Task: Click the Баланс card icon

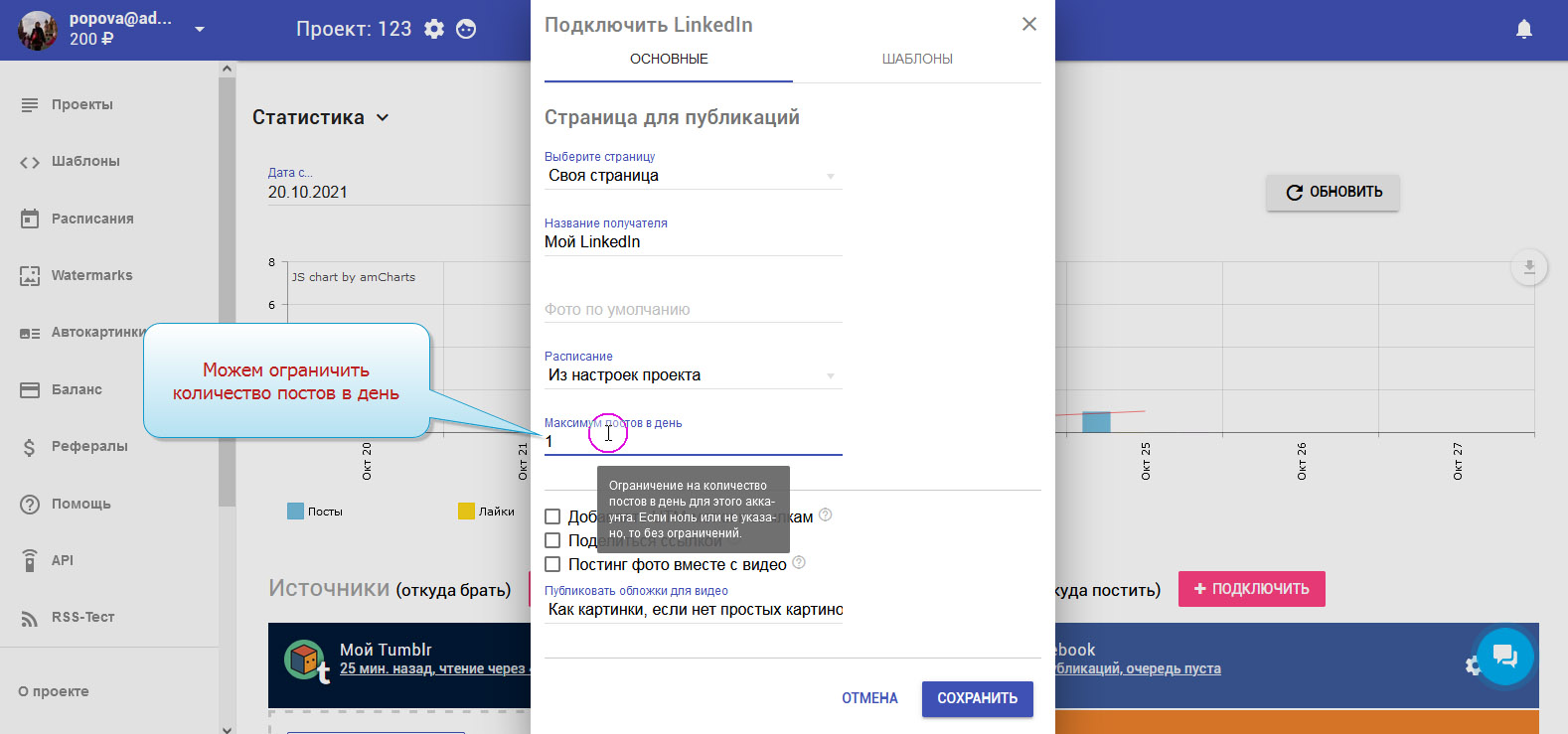Action: pyautogui.click(x=30, y=389)
